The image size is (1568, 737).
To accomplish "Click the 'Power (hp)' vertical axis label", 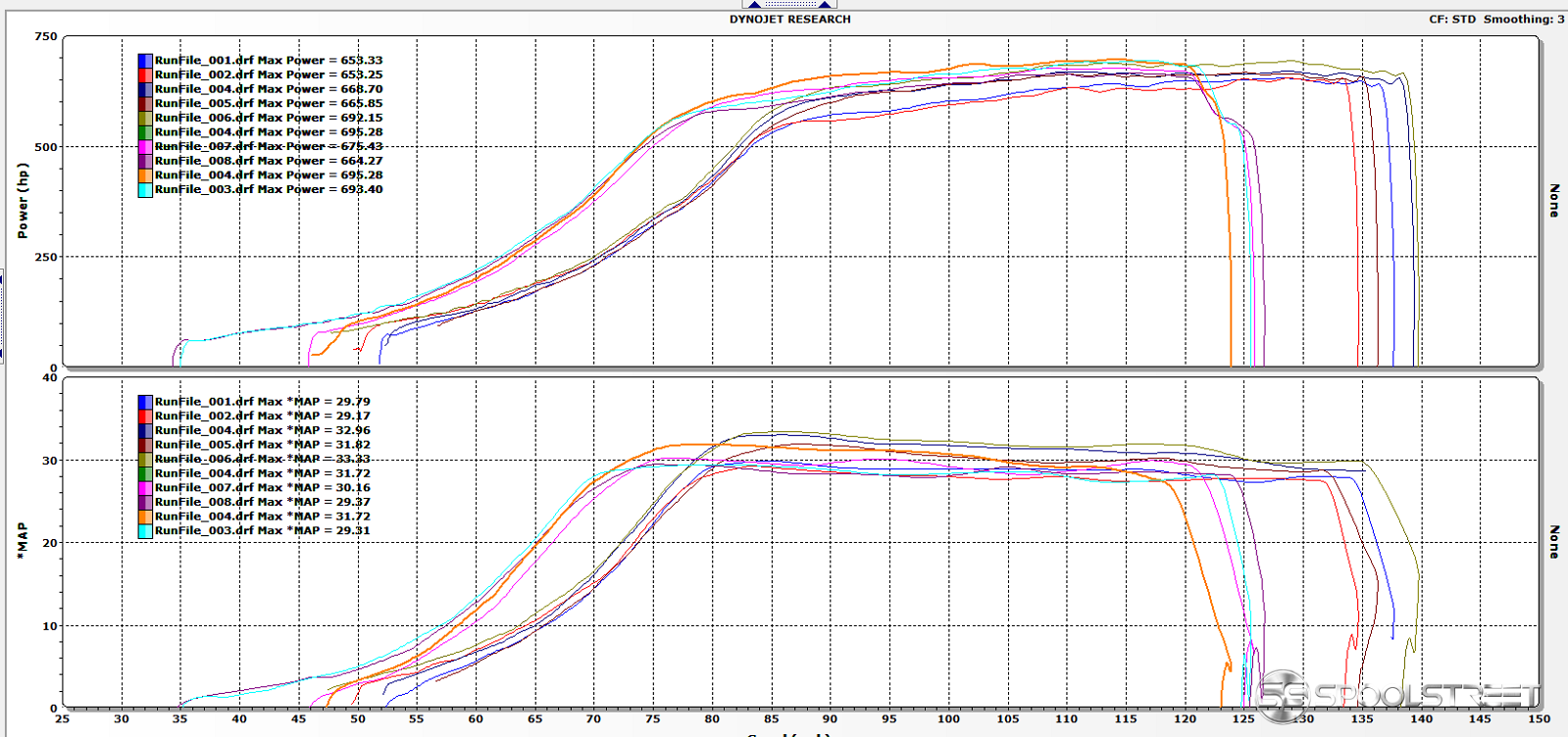I will (x=23, y=201).
